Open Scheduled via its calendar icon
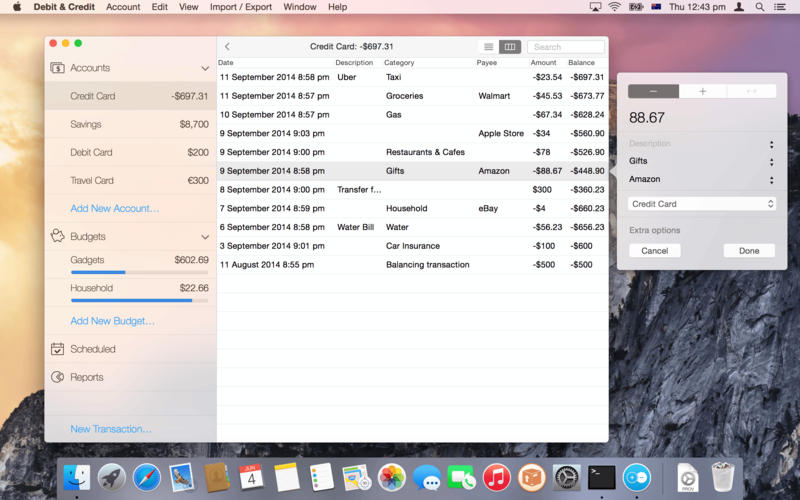Image resolution: width=800 pixels, height=500 pixels. coord(58,349)
